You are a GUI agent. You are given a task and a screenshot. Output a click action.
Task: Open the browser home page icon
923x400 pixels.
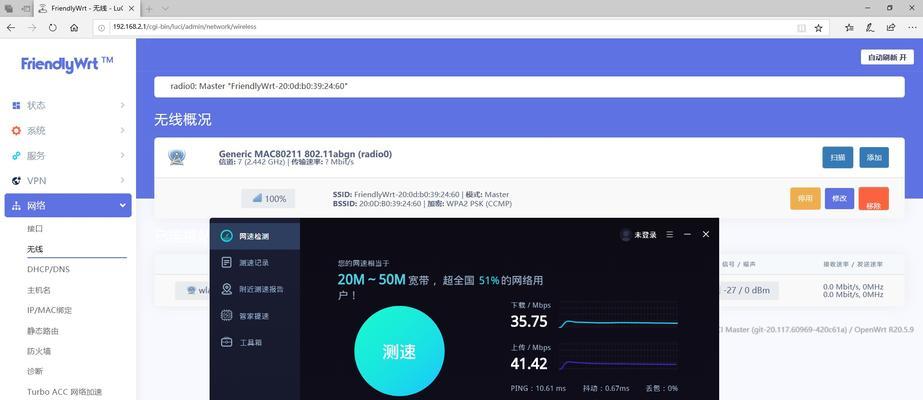(74, 28)
